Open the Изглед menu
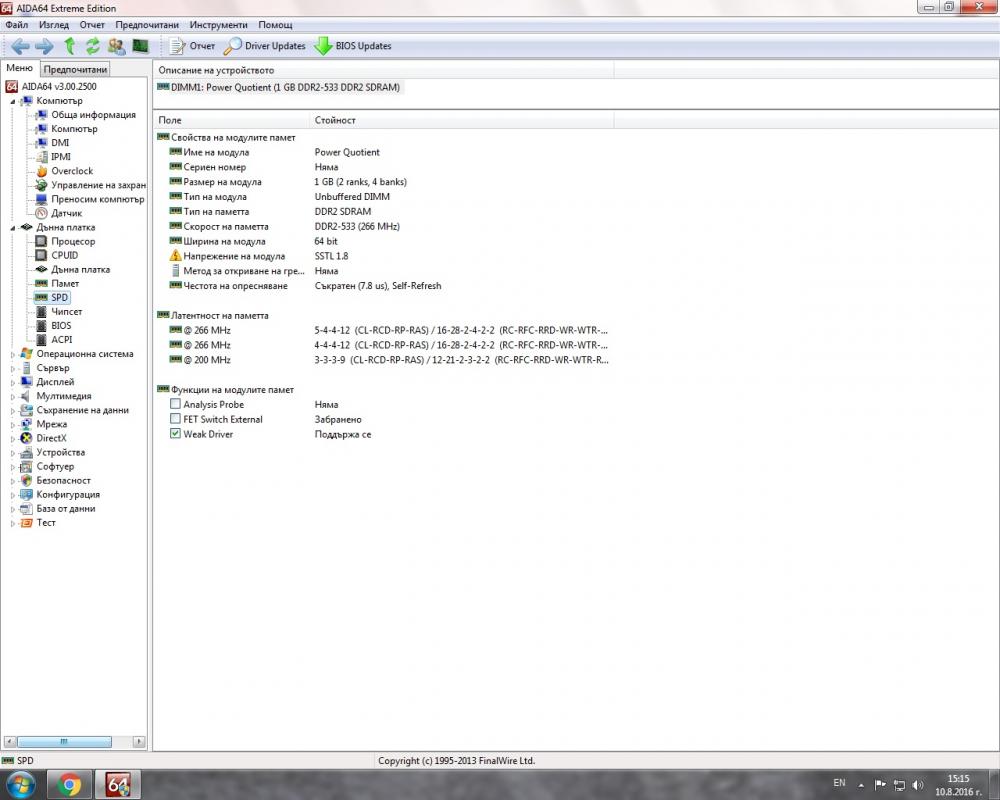Screen dimensions: 1000x800 (x=54, y=25)
